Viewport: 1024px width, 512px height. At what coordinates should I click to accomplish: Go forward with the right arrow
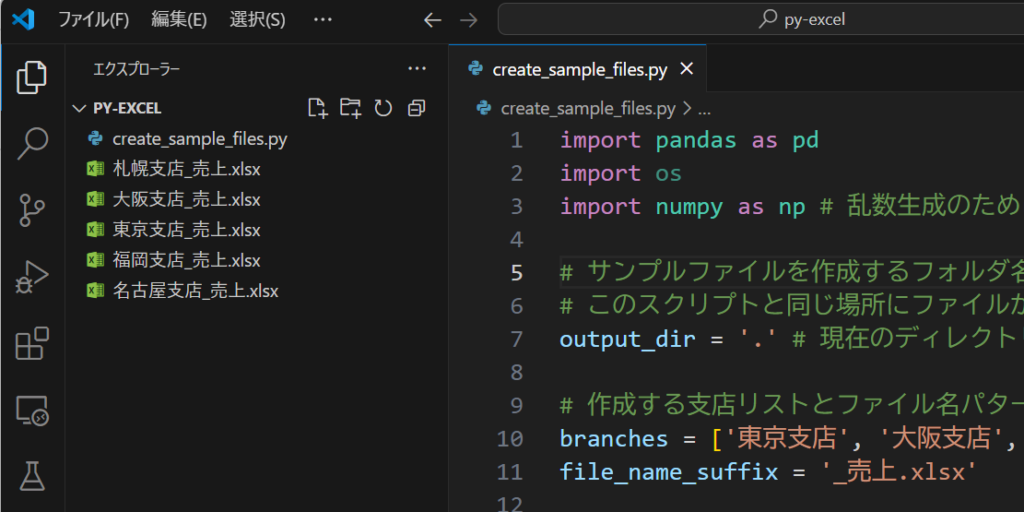coord(468,20)
